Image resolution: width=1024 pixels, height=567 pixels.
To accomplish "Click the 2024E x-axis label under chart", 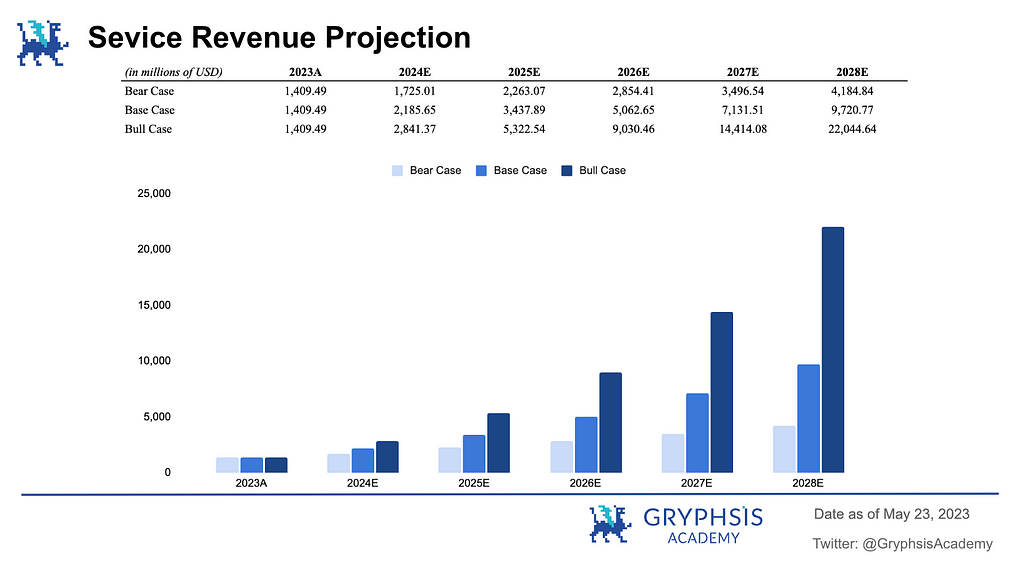I will pyautogui.click(x=362, y=482).
